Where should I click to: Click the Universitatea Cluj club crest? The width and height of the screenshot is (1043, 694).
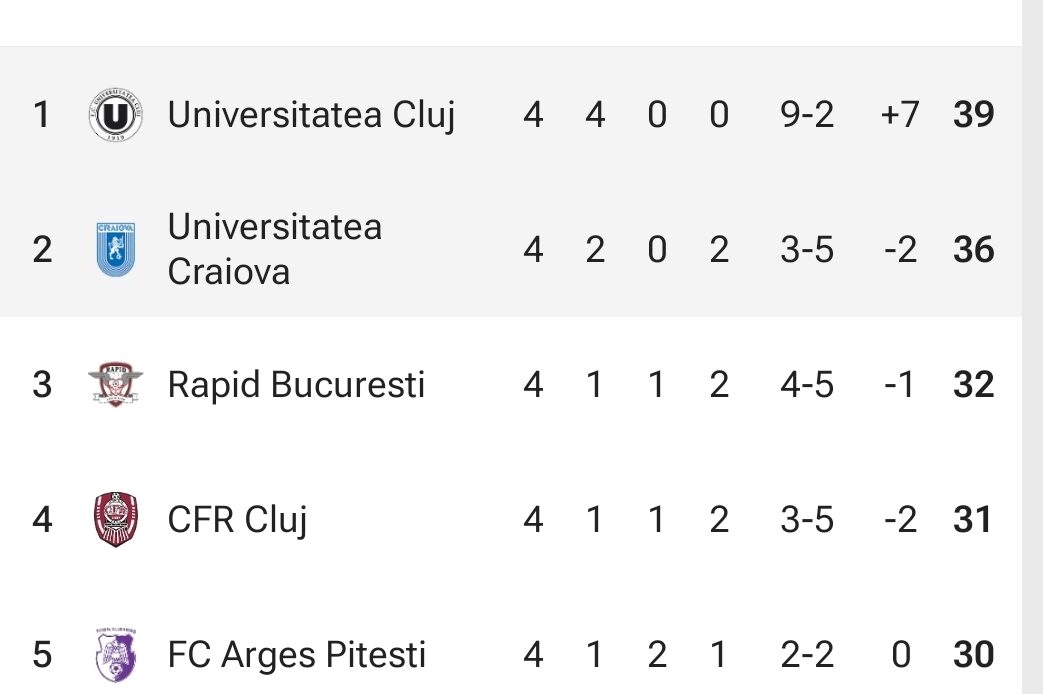(x=115, y=116)
